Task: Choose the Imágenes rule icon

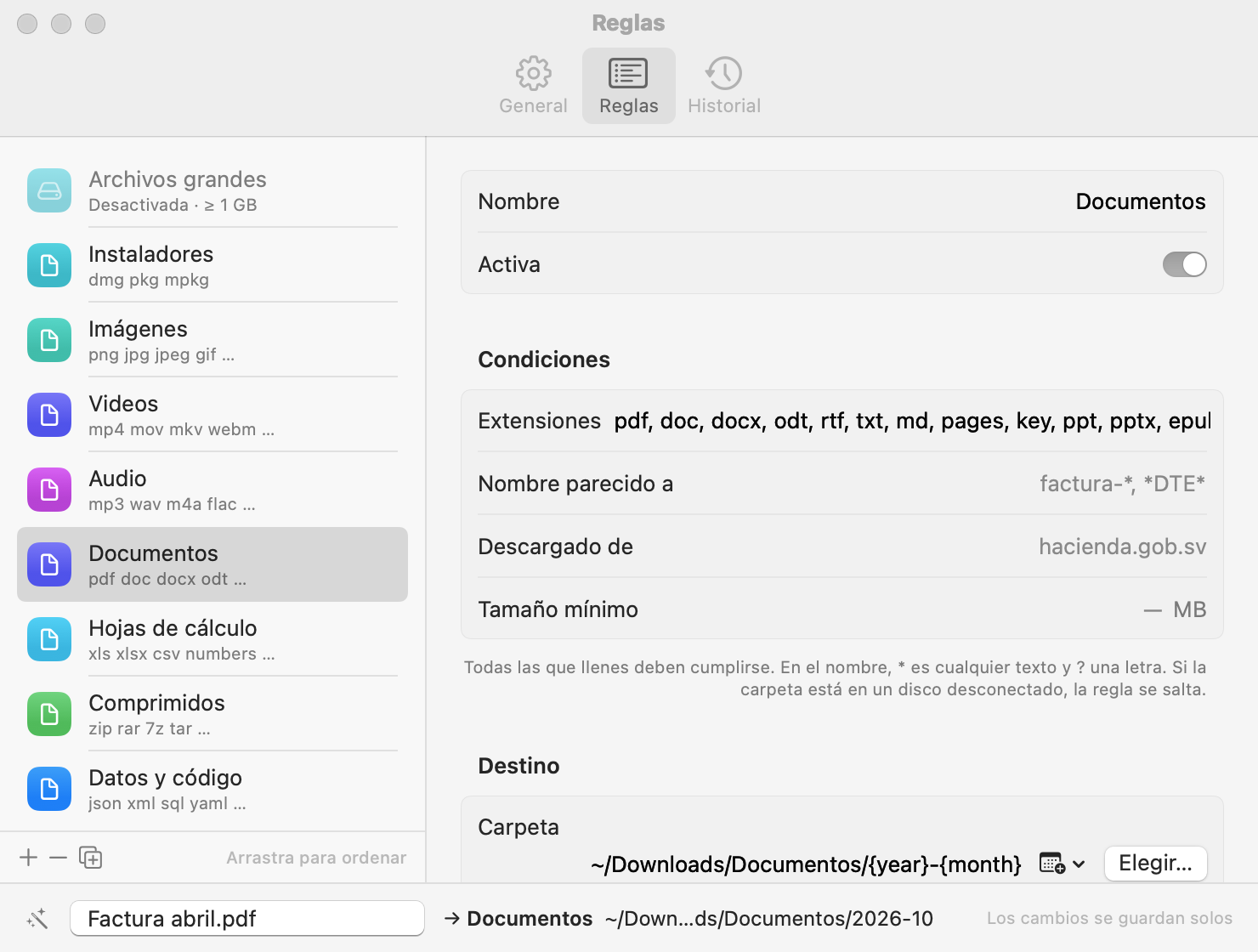Action: coord(49,340)
